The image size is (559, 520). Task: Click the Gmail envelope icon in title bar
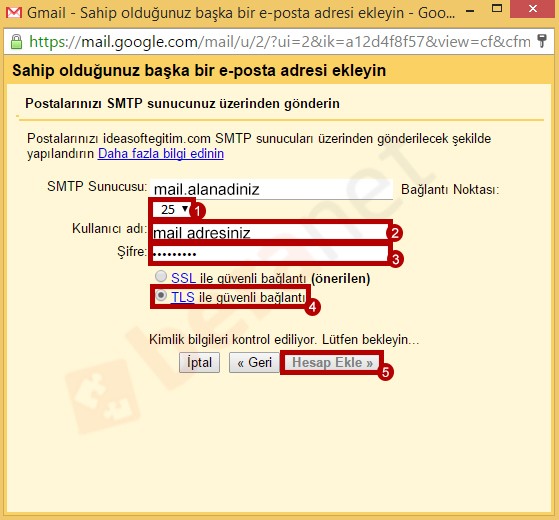click(14, 13)
